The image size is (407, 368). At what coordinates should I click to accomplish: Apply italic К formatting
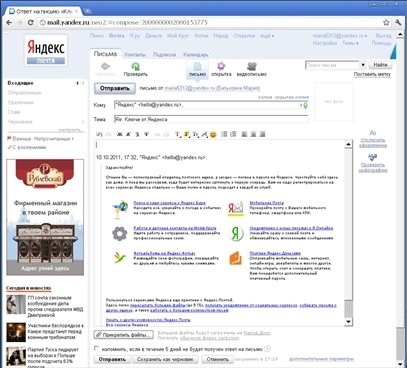pos(128,134)
